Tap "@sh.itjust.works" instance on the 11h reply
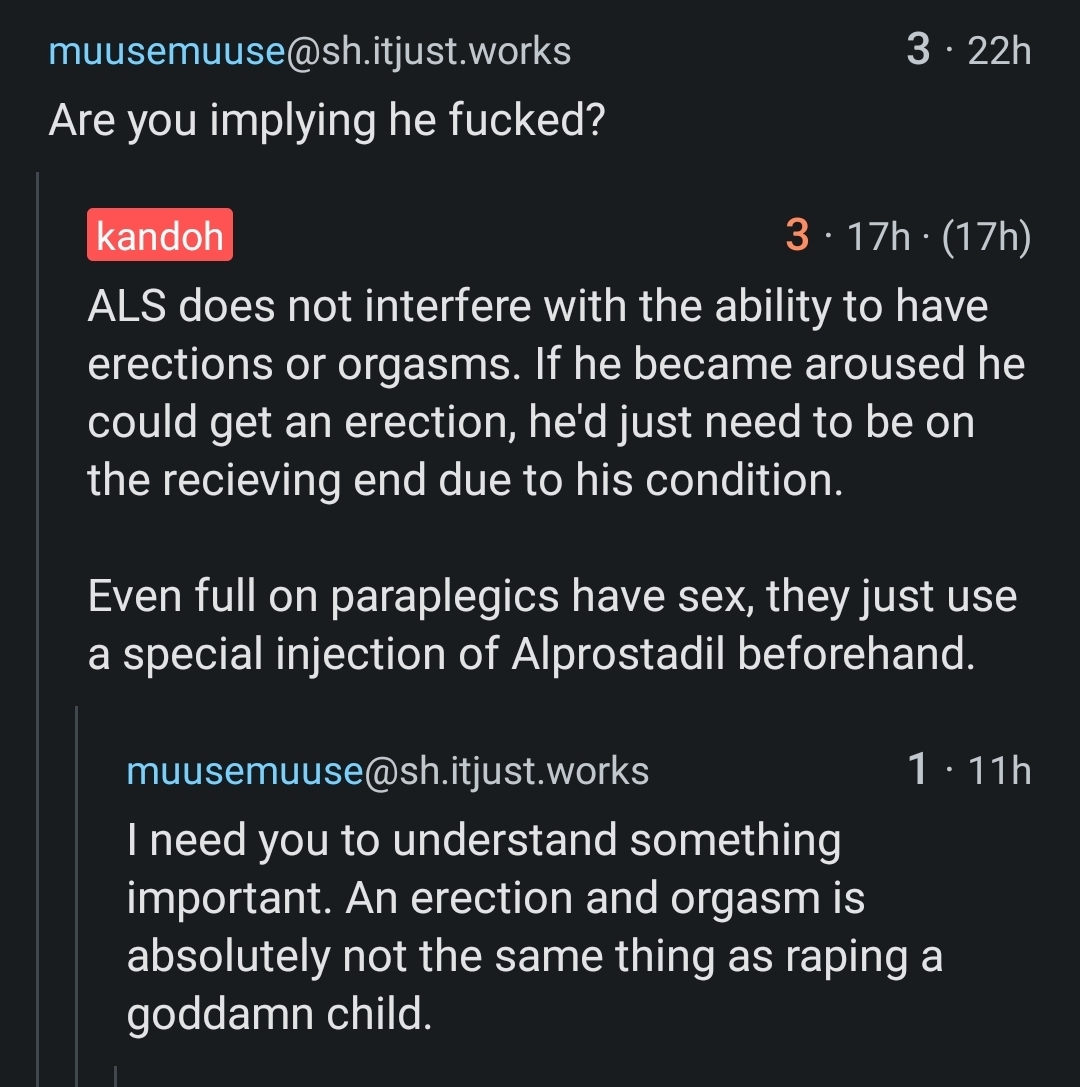This screenshot has width=1080, height=1087. (x=507, y=771)
